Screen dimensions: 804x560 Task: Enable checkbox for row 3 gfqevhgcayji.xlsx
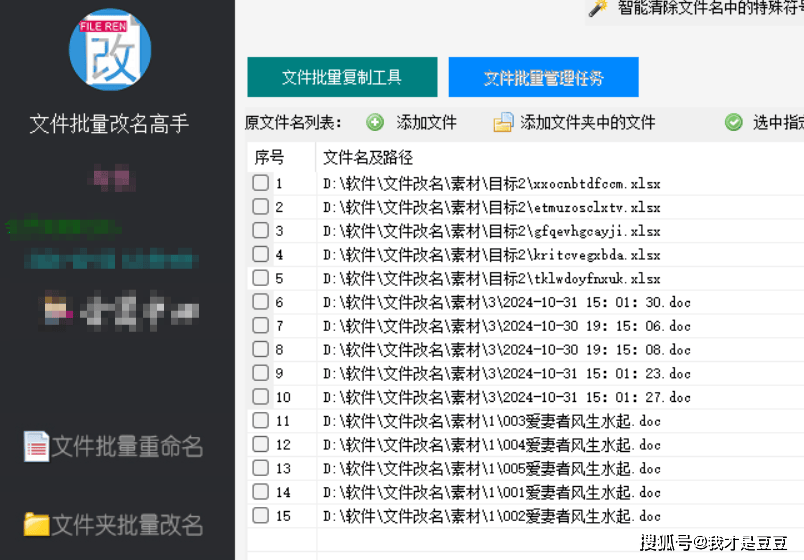(x=260, y=231)
